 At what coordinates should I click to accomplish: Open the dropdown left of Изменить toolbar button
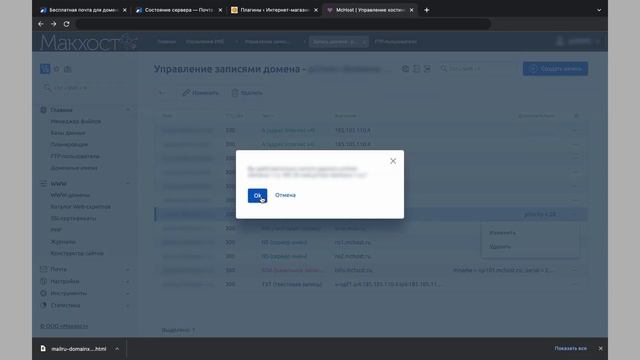pyautogui.click(x=161, y=93)
